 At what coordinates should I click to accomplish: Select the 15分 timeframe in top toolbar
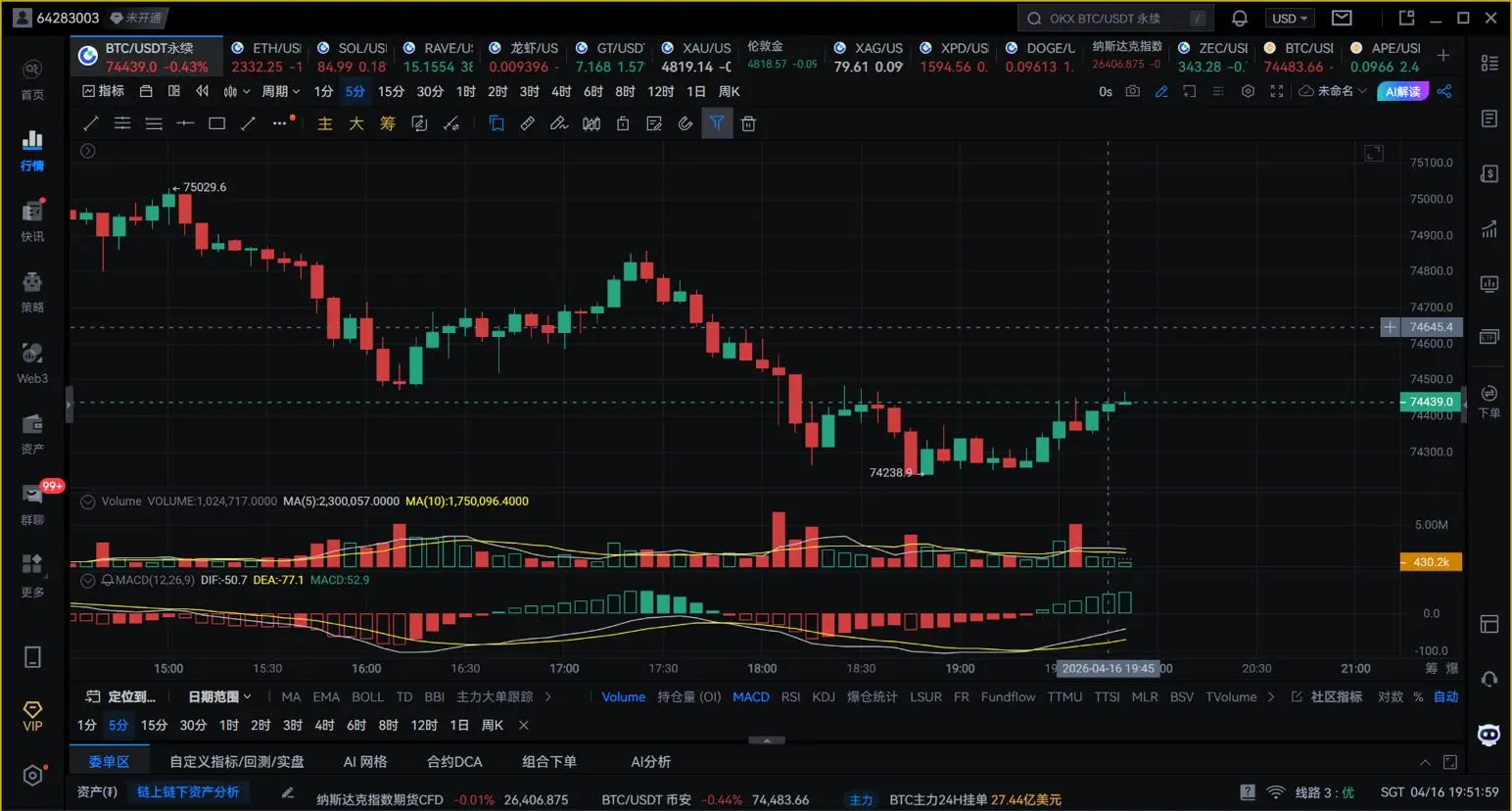pos(391,91)
